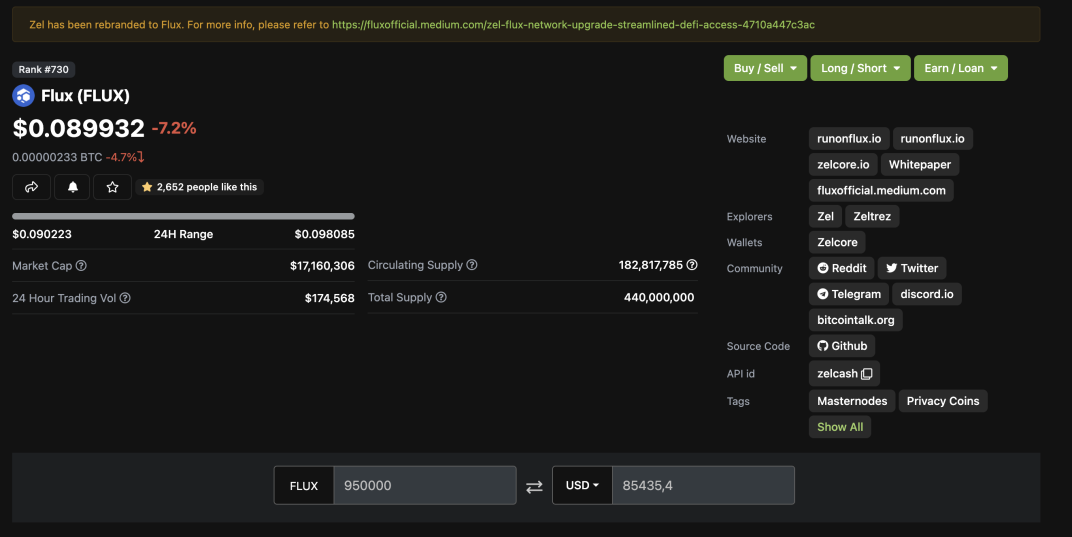The image size is (1072, 537).
Task: Copy the zelcash API id
Action: coord(867,374)
